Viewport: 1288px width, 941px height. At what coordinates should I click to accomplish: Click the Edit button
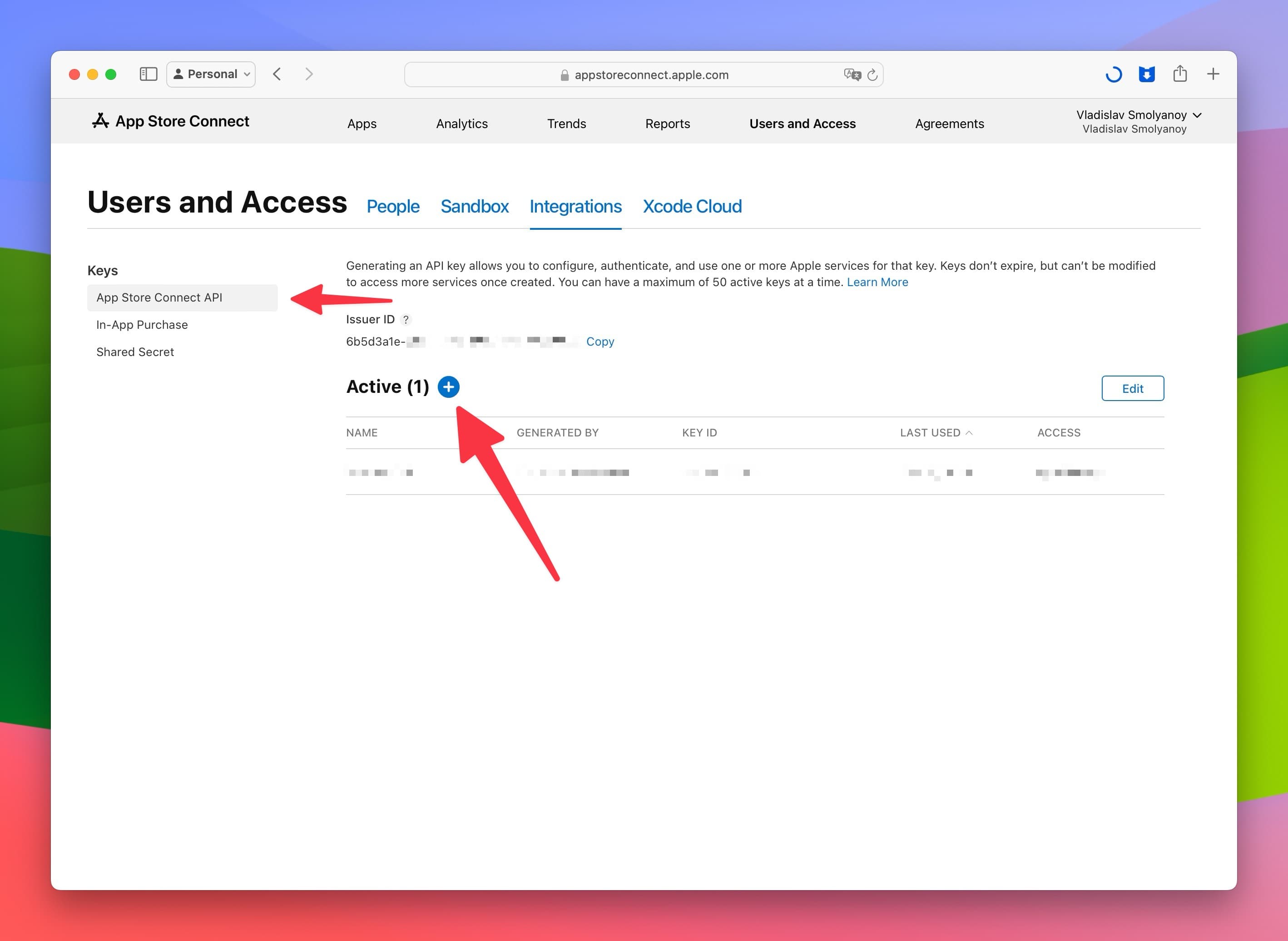tap(1133, 388)
